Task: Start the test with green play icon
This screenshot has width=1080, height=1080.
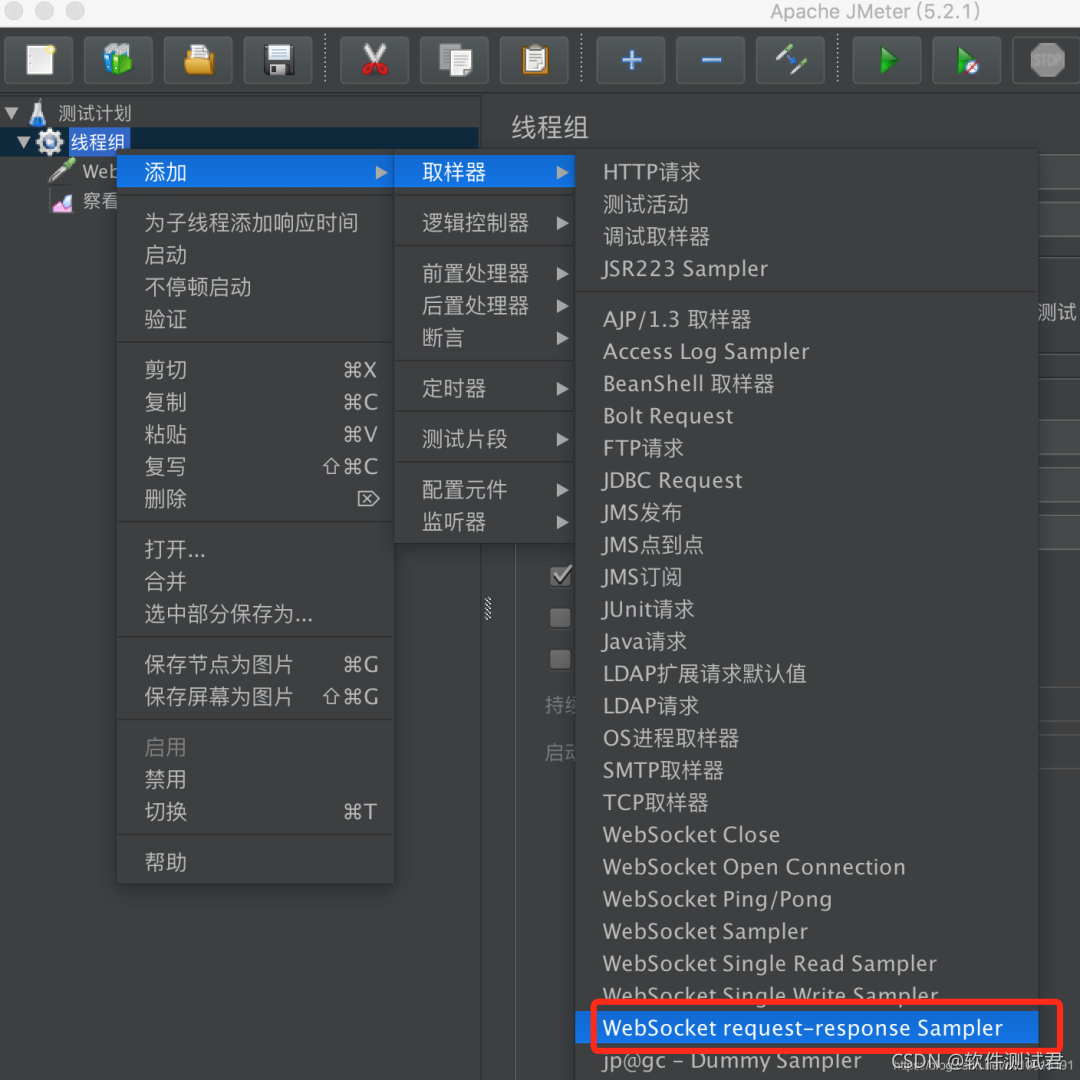Action: tap(887, 60)
